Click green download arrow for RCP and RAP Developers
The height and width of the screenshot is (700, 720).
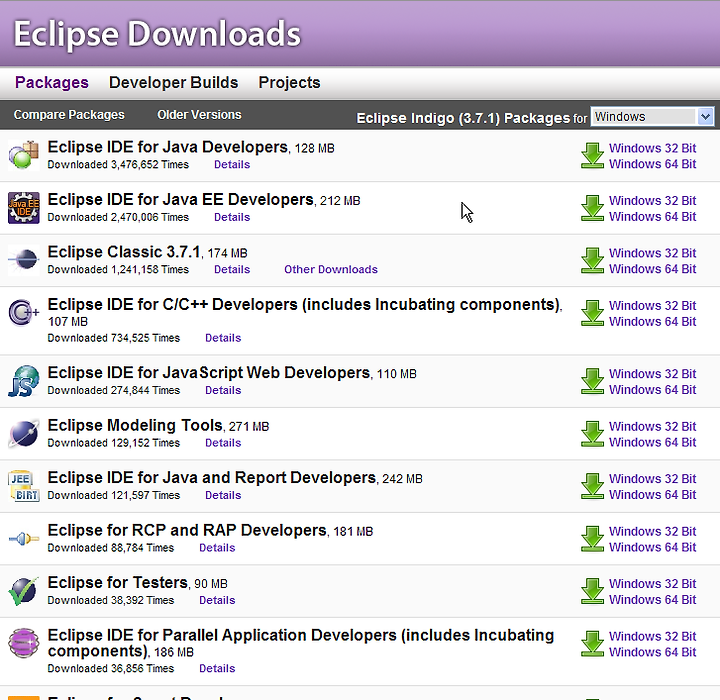[x=592, y=539]
